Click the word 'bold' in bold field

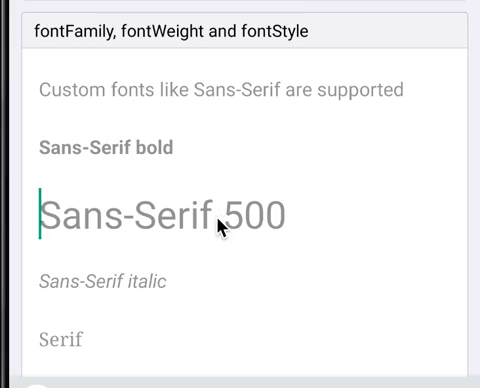tap(155, 147)
